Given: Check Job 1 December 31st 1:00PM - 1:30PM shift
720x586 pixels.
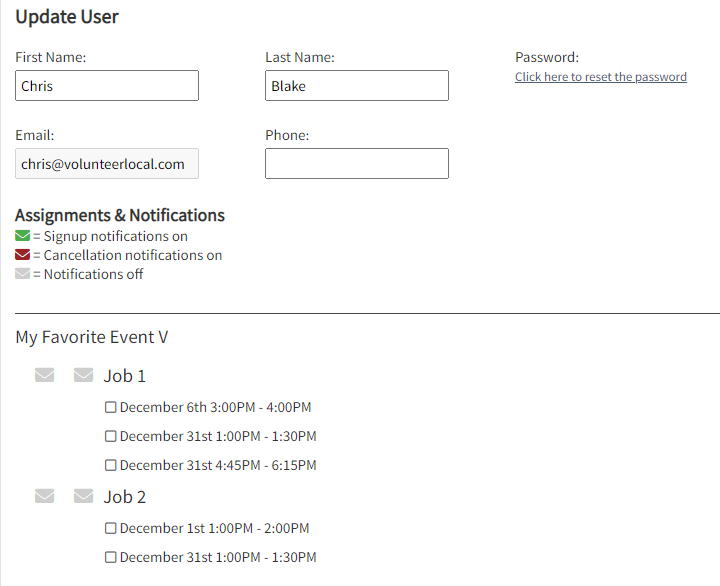Looking at the screenshot, I should pyautogui.click(x=110, y=436).
